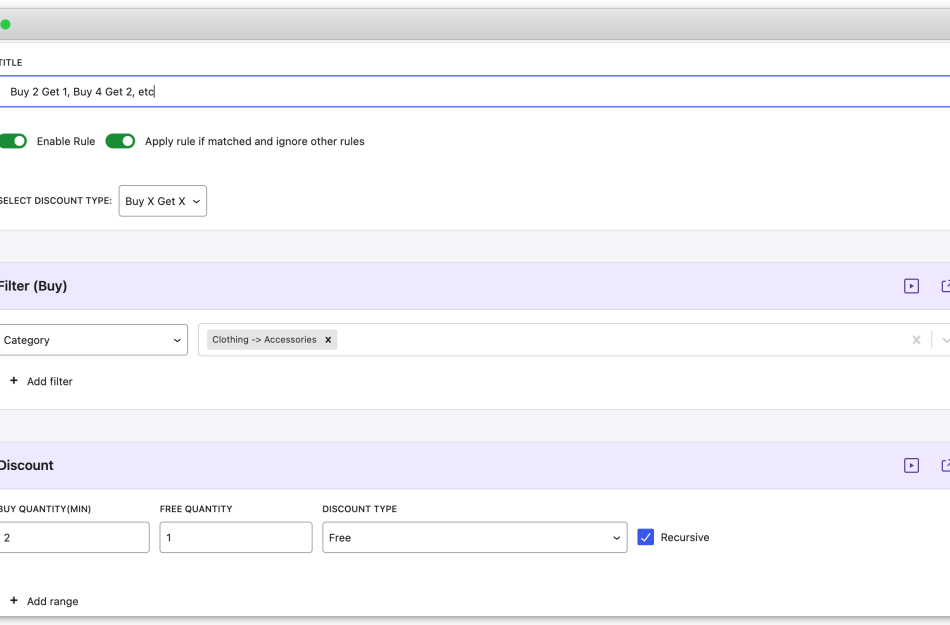Open the Filter (Buy) documentation link
The width and height of the screenshot is (950, 625).
click(x=945, y=285)
